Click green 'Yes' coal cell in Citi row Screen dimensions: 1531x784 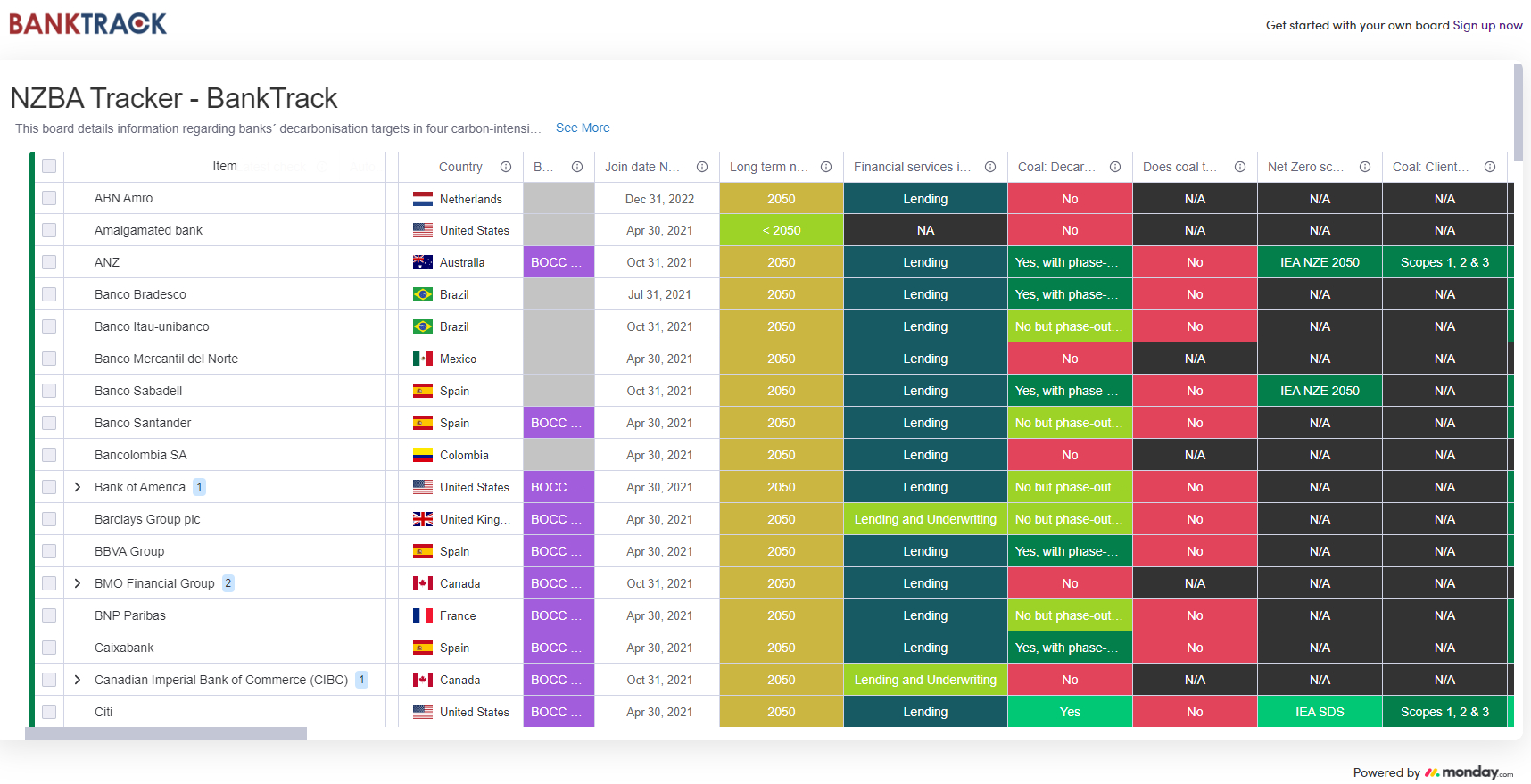pyautogui.click(x=1070, y=712)
